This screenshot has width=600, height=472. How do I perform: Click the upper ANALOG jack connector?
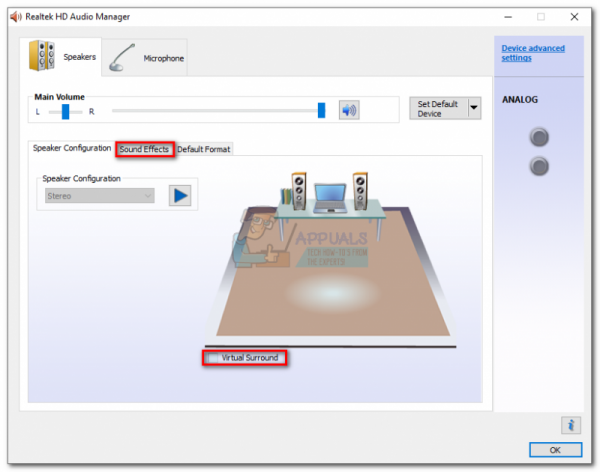pyautogui.click(x=539, y=137)
